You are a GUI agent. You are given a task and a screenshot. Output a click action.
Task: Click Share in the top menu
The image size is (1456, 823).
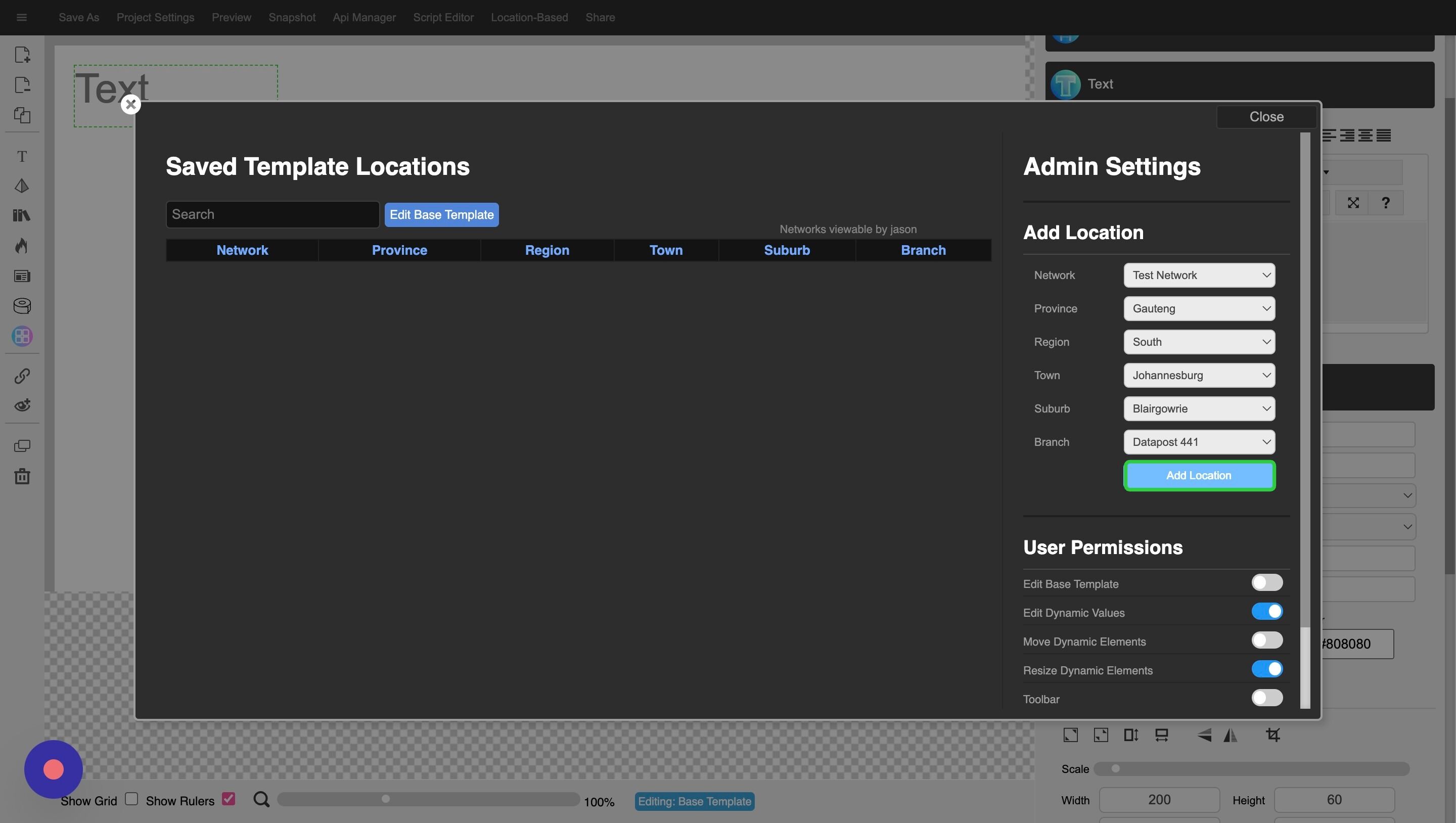600,18
